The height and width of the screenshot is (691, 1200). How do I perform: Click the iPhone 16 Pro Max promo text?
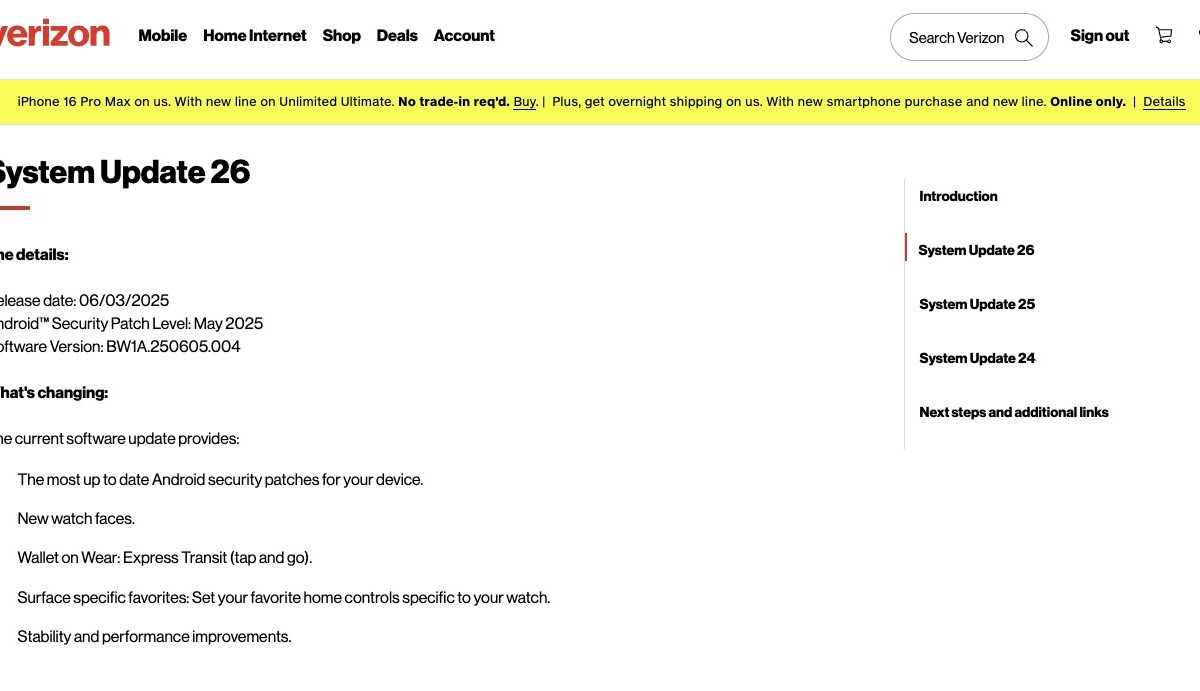point(206,102)
